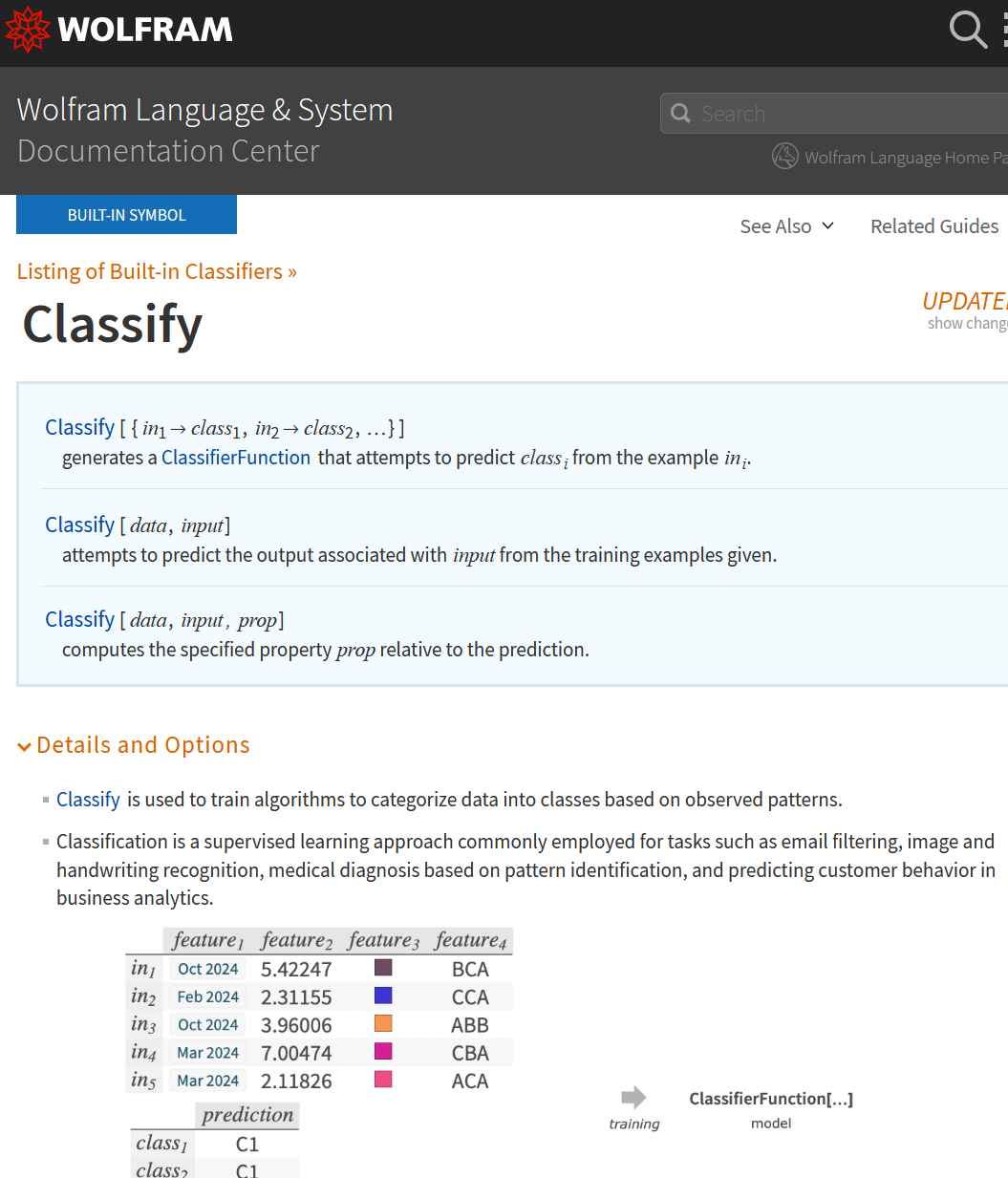This screenshot has width=1008, height=1178.
Task: Click Classify link in data, input, prop usage
Action: point(79,619)
